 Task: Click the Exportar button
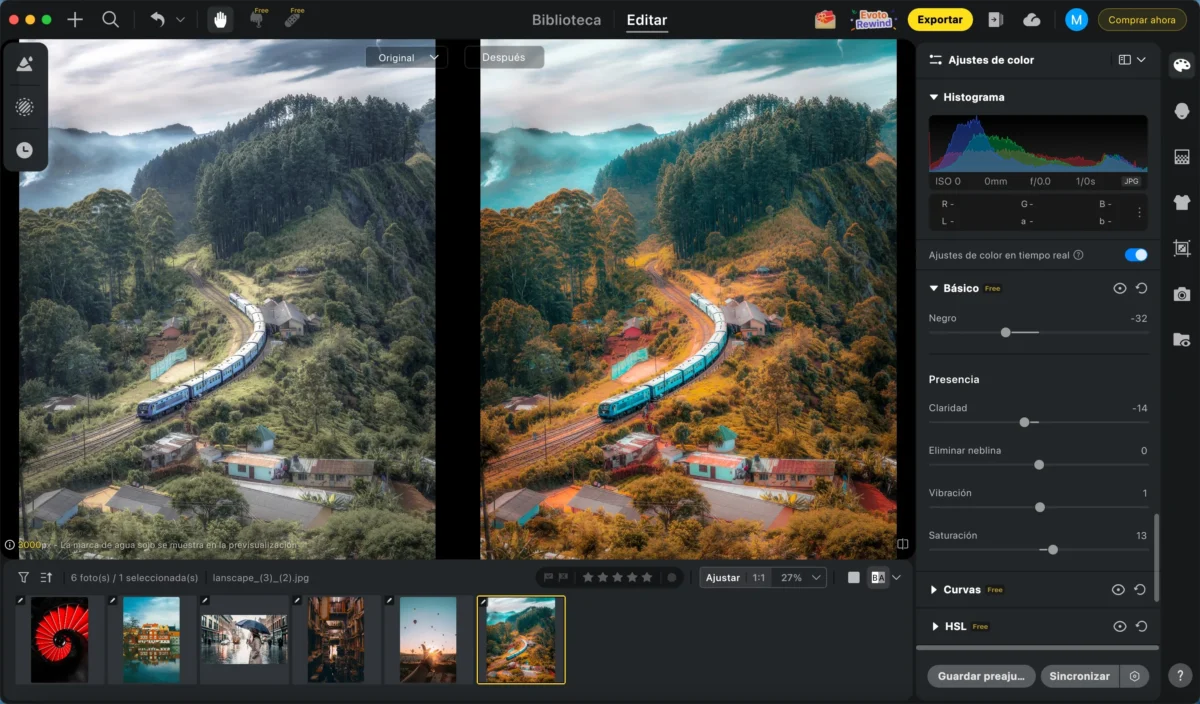tap(940, 20)
